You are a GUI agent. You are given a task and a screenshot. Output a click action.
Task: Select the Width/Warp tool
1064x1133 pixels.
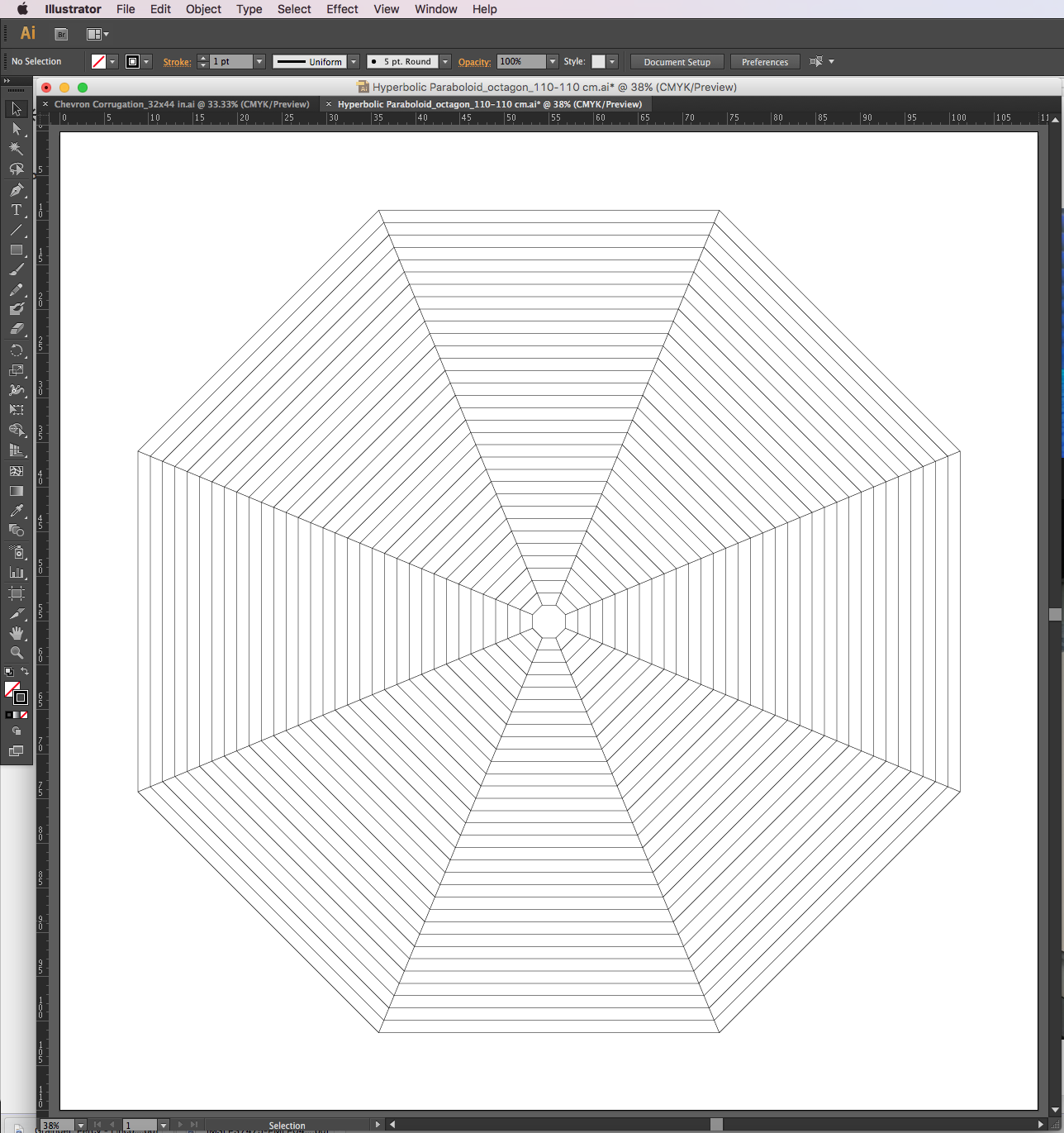16,390
